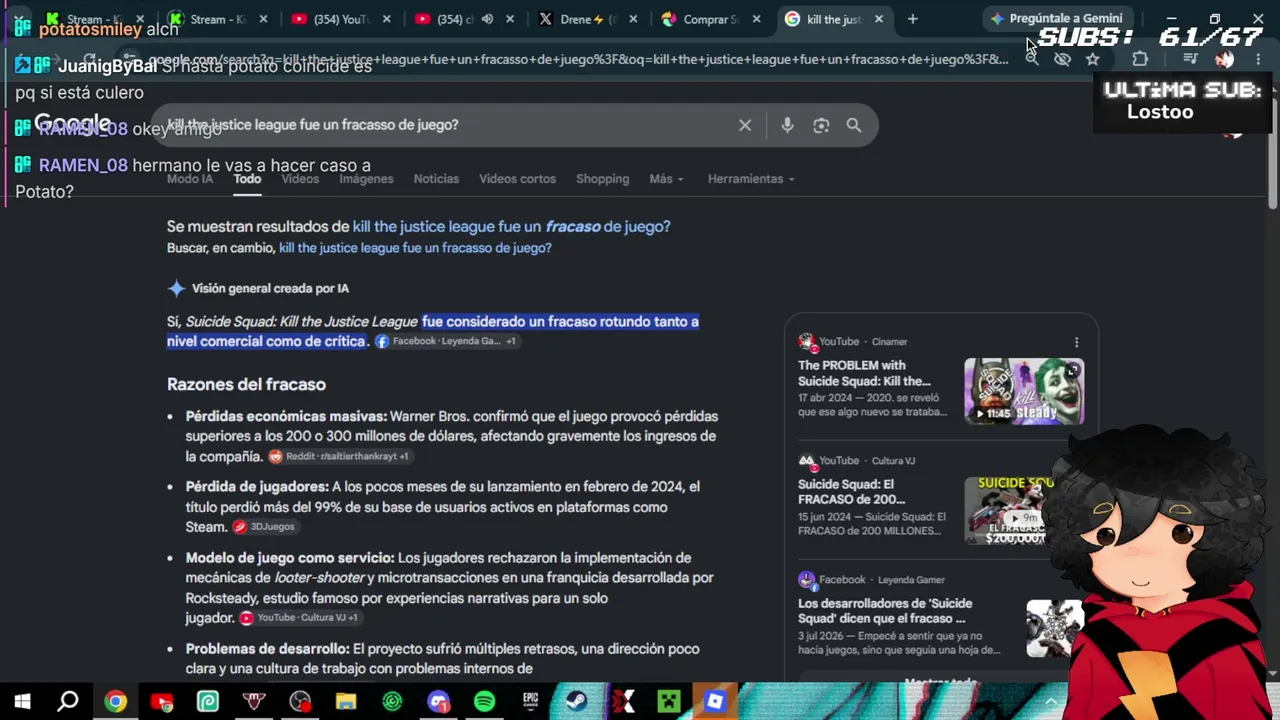Viewport: 1280px width, 720px height.
Task: Open 'Los desarrolladores de Suicide Squad' article
Action: tap(885, 611)
